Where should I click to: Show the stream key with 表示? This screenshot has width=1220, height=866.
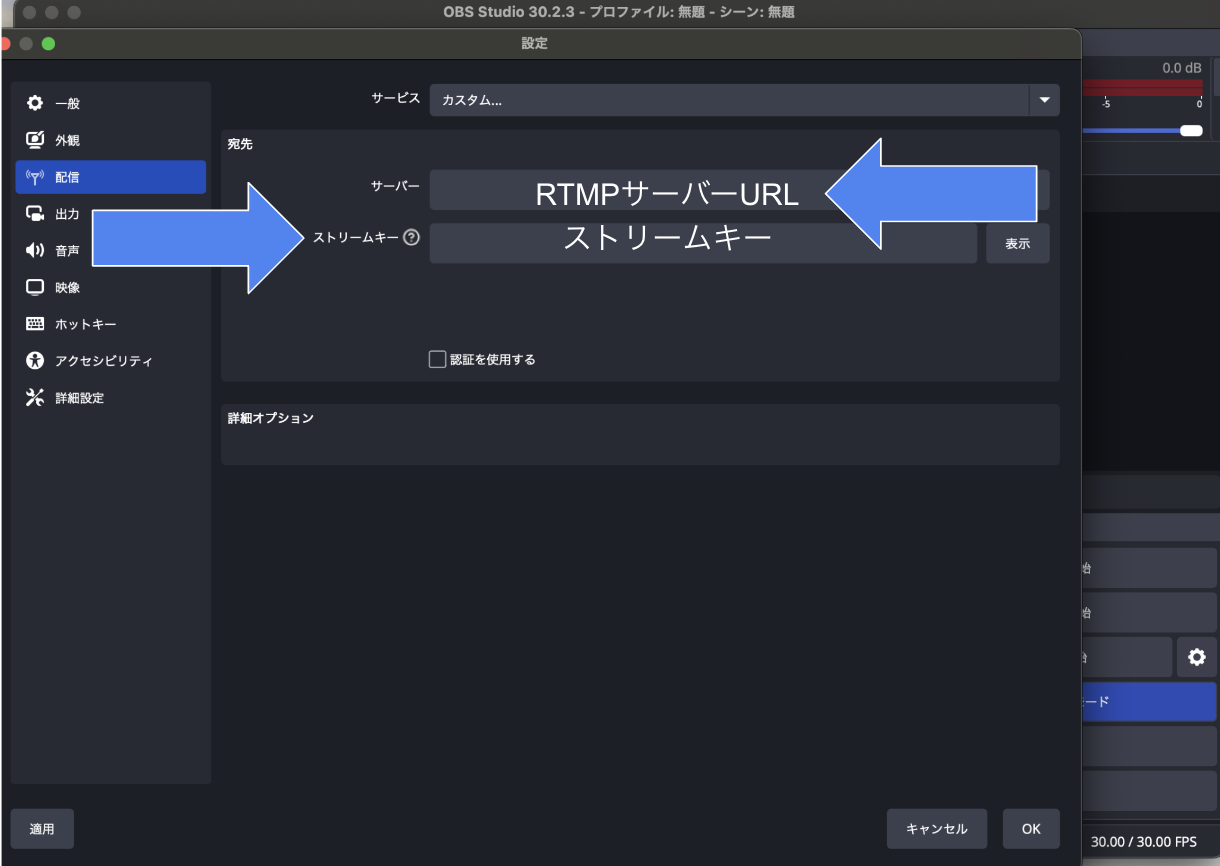click(1017, 243)
